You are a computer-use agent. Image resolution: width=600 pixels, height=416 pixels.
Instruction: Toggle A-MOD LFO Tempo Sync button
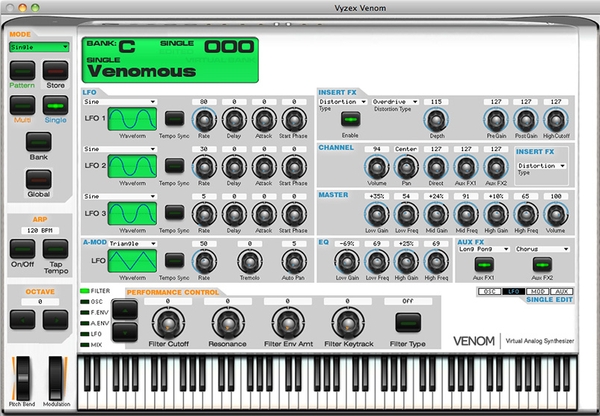point(174,260)
